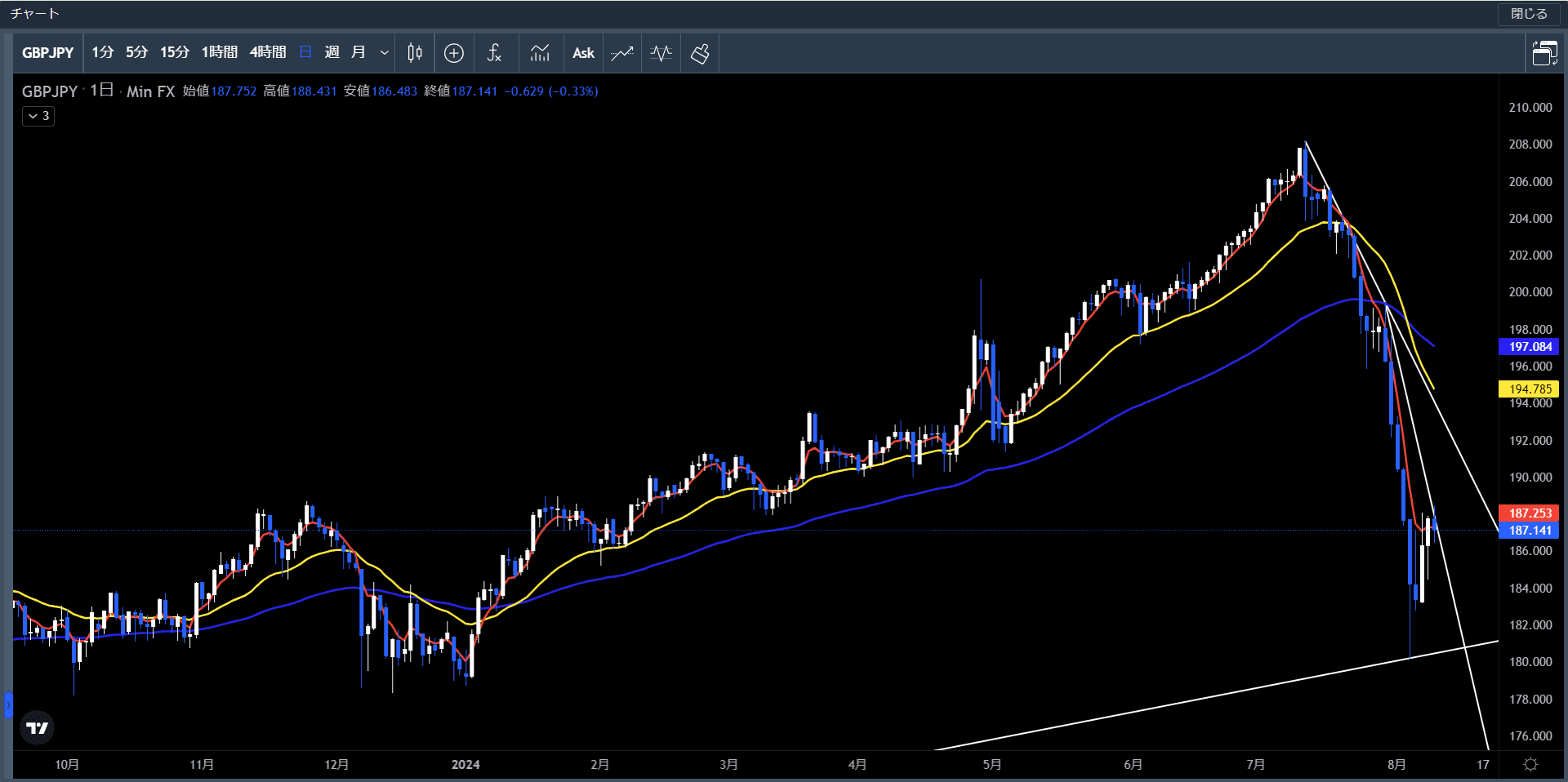
Task: Open the indicators fx menu
Action: pos(494,53)
